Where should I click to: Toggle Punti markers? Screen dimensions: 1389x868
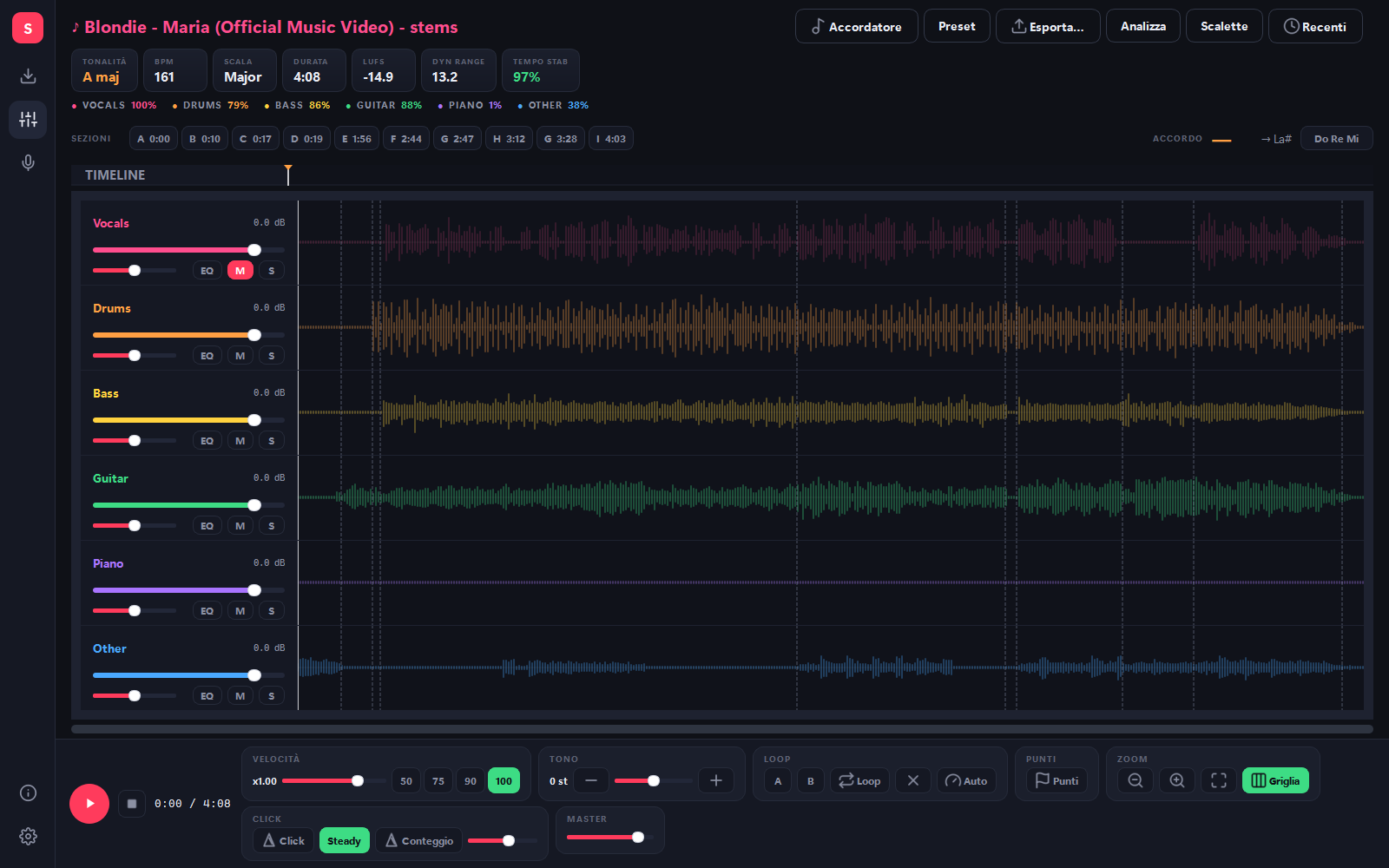pos(1057,780)
